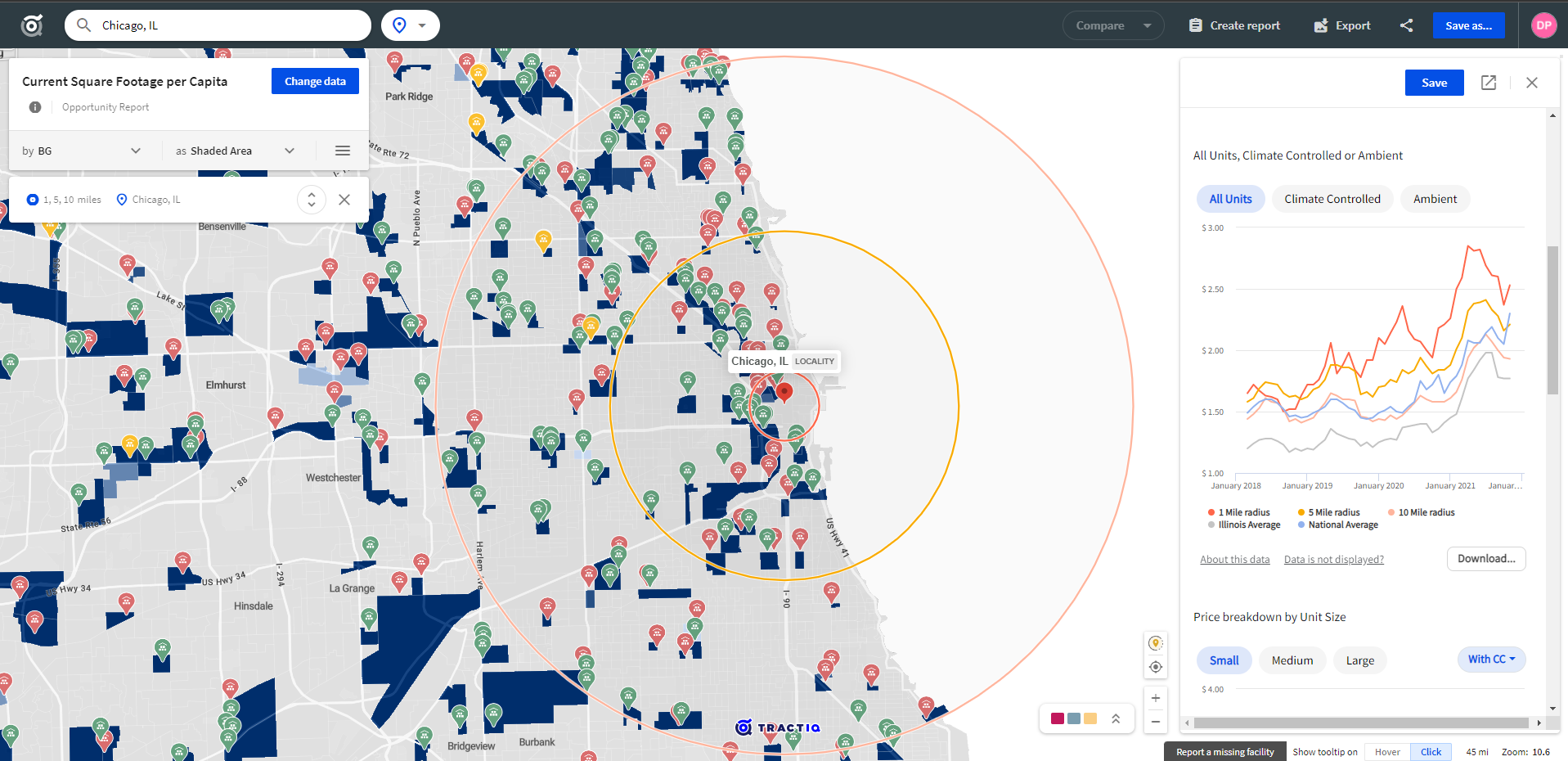Open the hamburger menu in data panel
The image size is (1568, 761).
pyautogui.click(x=343, y=151)
